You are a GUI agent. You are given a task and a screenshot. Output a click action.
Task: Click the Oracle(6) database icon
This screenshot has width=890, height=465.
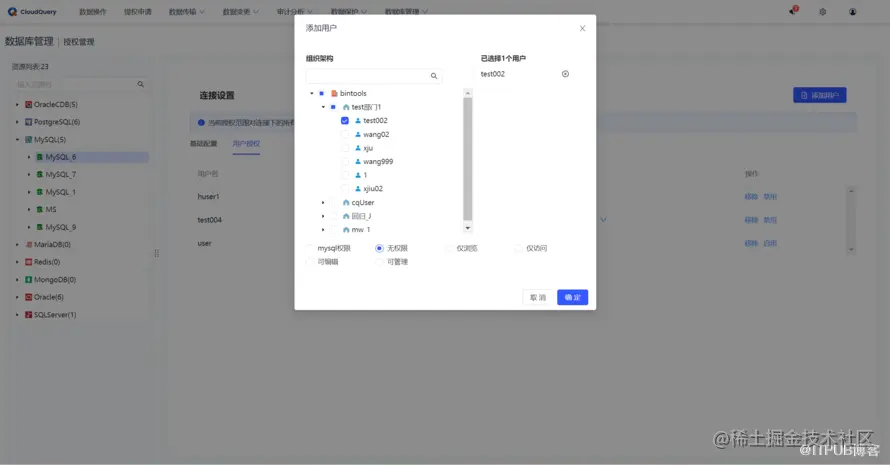click(x=28, y=297)
